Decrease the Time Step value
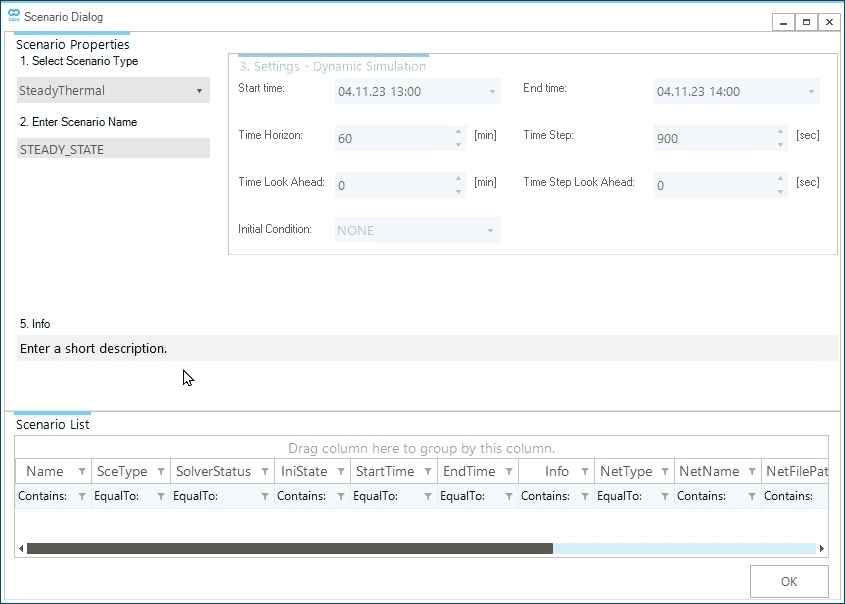 pos(780,145)
